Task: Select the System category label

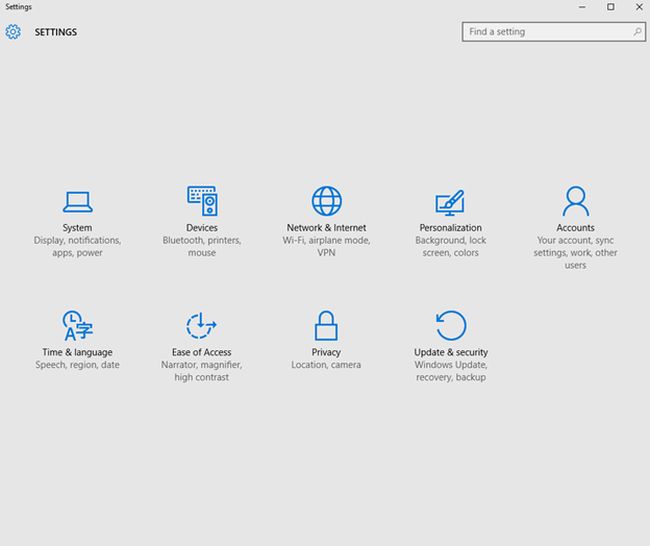Action: click(x=78, y=228)
